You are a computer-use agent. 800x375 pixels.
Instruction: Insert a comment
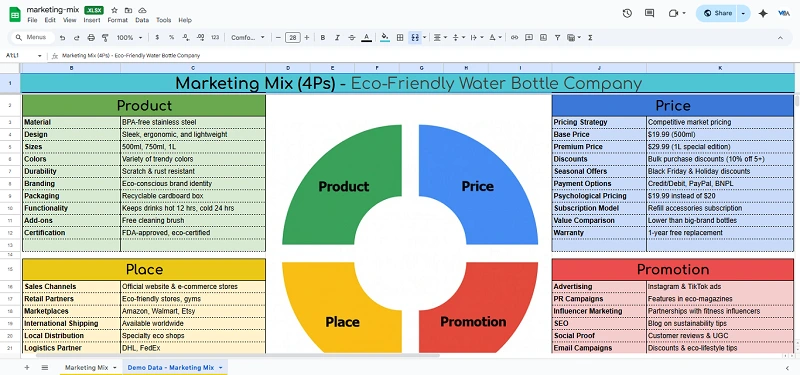[529, 38]
